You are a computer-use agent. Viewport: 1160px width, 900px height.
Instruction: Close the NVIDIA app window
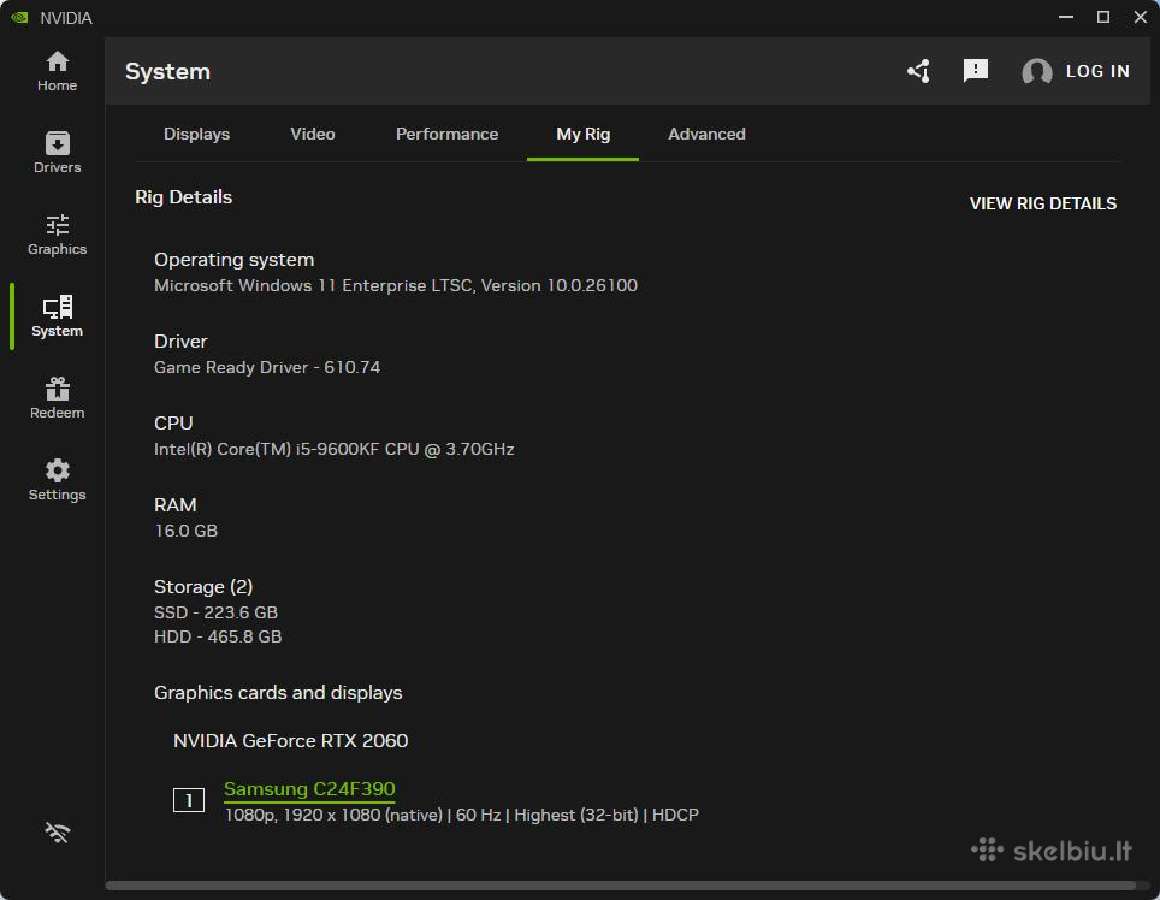coord(1140,17)
